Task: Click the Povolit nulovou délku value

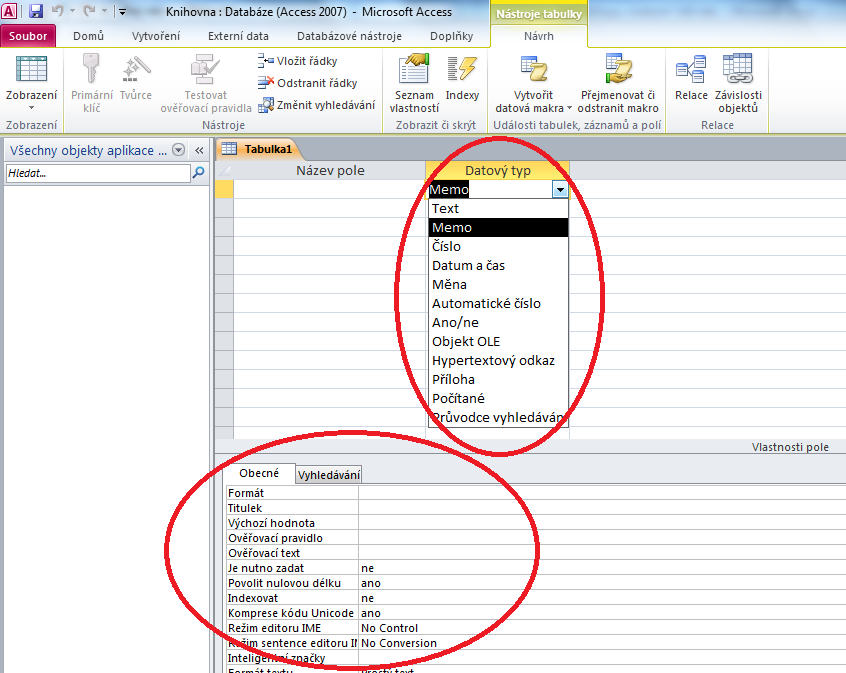Action: coord(602,583)
